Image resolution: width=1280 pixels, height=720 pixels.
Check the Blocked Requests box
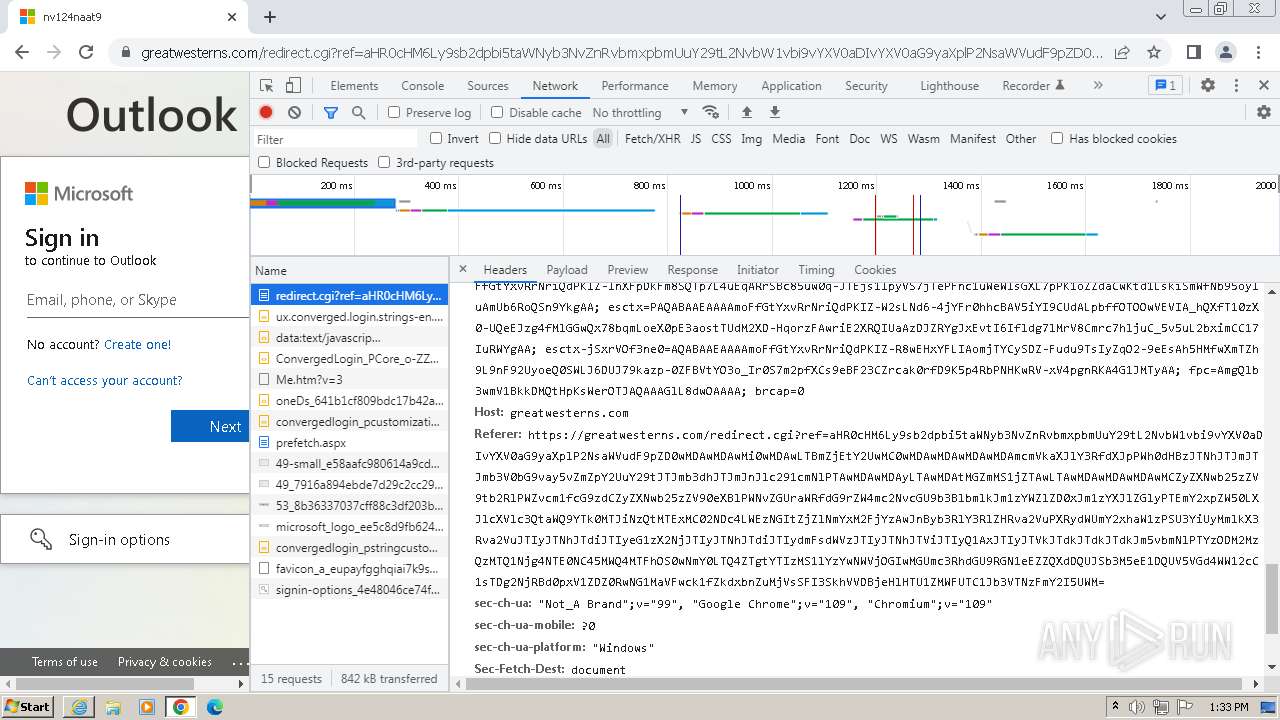pos(264,162)
